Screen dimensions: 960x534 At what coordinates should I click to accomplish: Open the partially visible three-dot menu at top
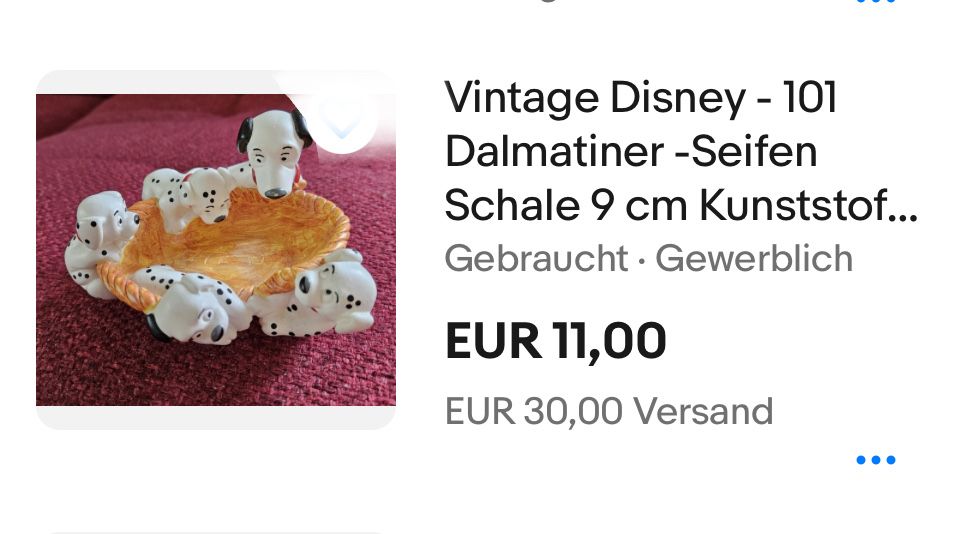876,1
